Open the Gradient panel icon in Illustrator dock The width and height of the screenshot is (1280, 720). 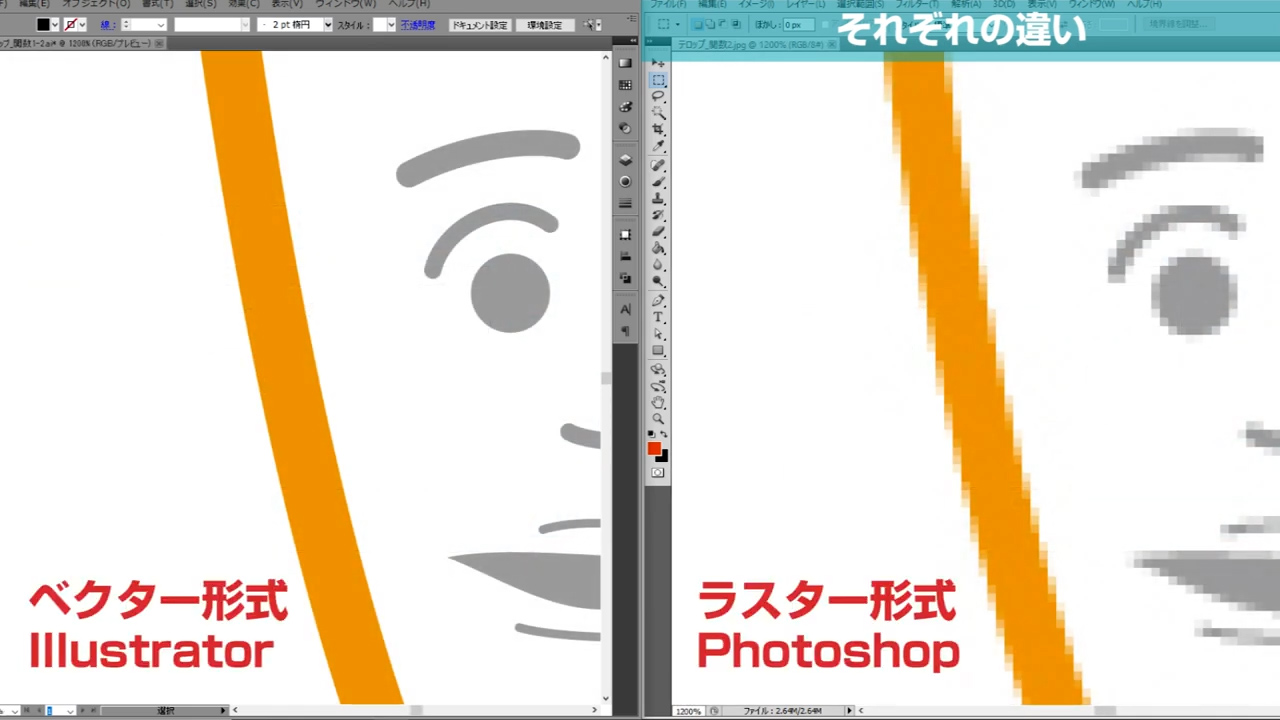click(x=625, y=63)
